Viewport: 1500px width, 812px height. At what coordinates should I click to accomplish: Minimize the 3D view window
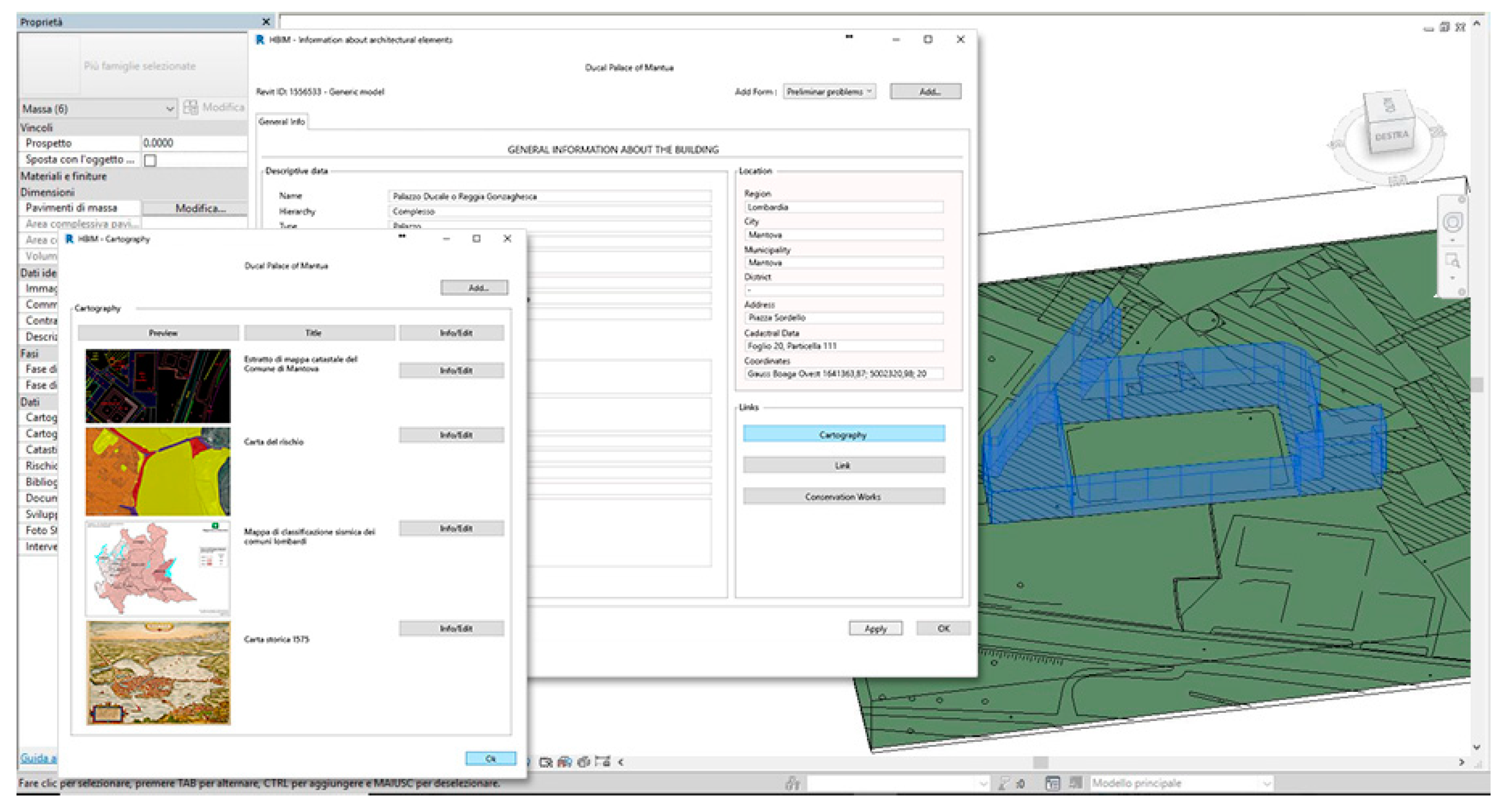pyautogui.click(x=1428, y=28)
